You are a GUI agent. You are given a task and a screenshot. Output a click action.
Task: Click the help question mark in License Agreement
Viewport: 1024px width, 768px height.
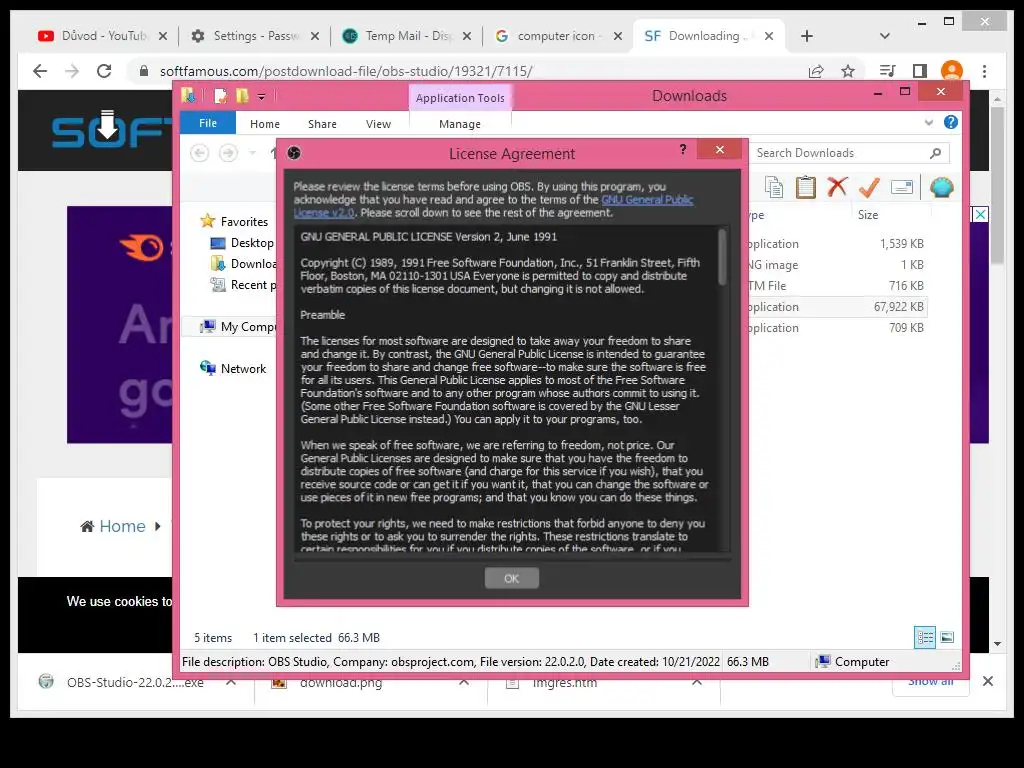(x=683, y=150)
